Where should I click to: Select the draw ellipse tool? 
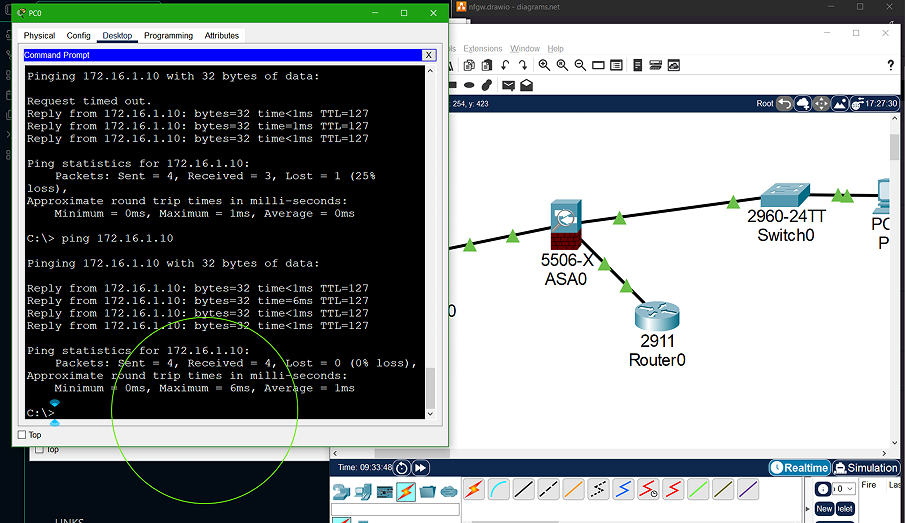(469, 85)
